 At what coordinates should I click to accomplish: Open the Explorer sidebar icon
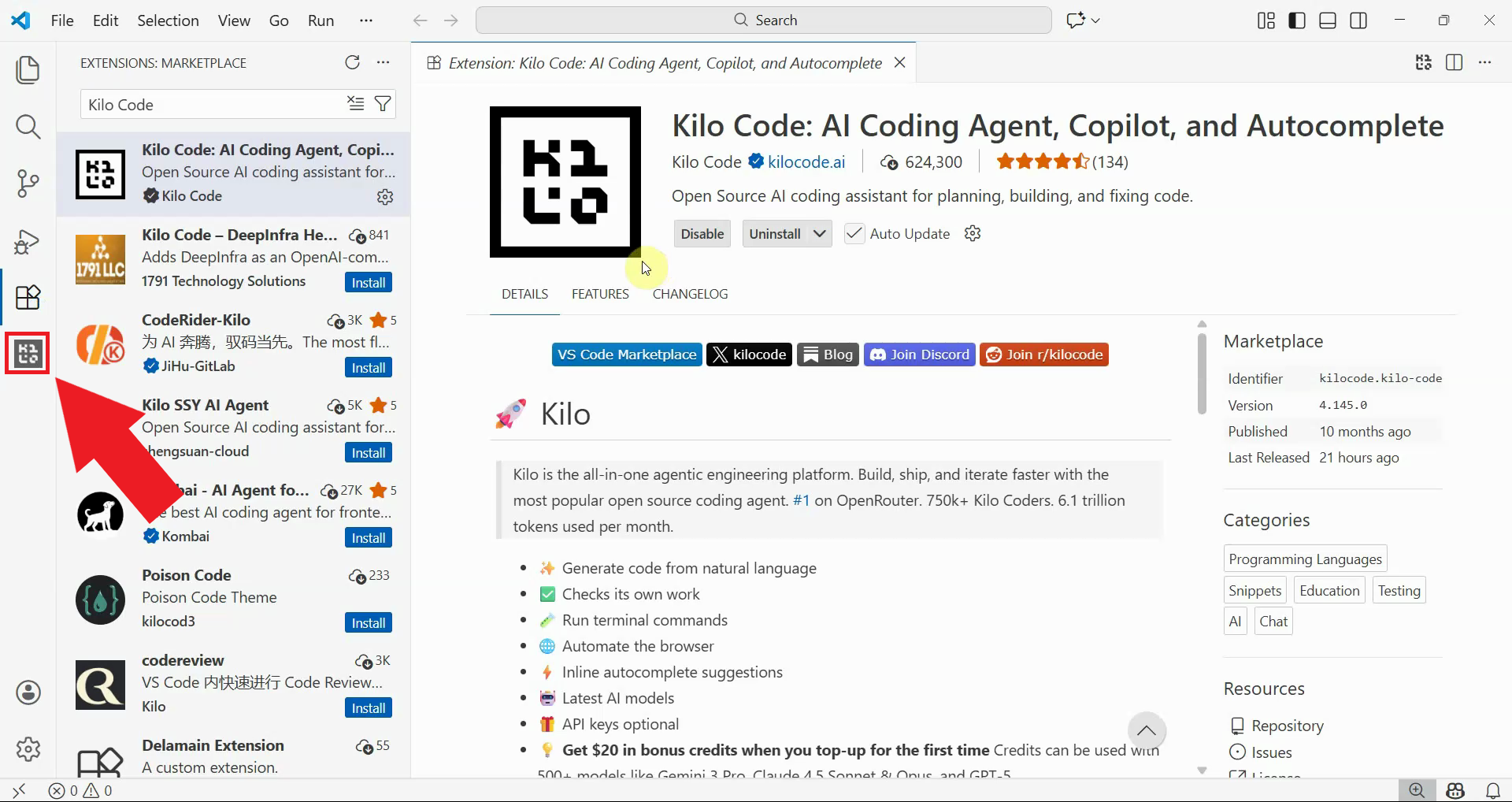(28, 69)
